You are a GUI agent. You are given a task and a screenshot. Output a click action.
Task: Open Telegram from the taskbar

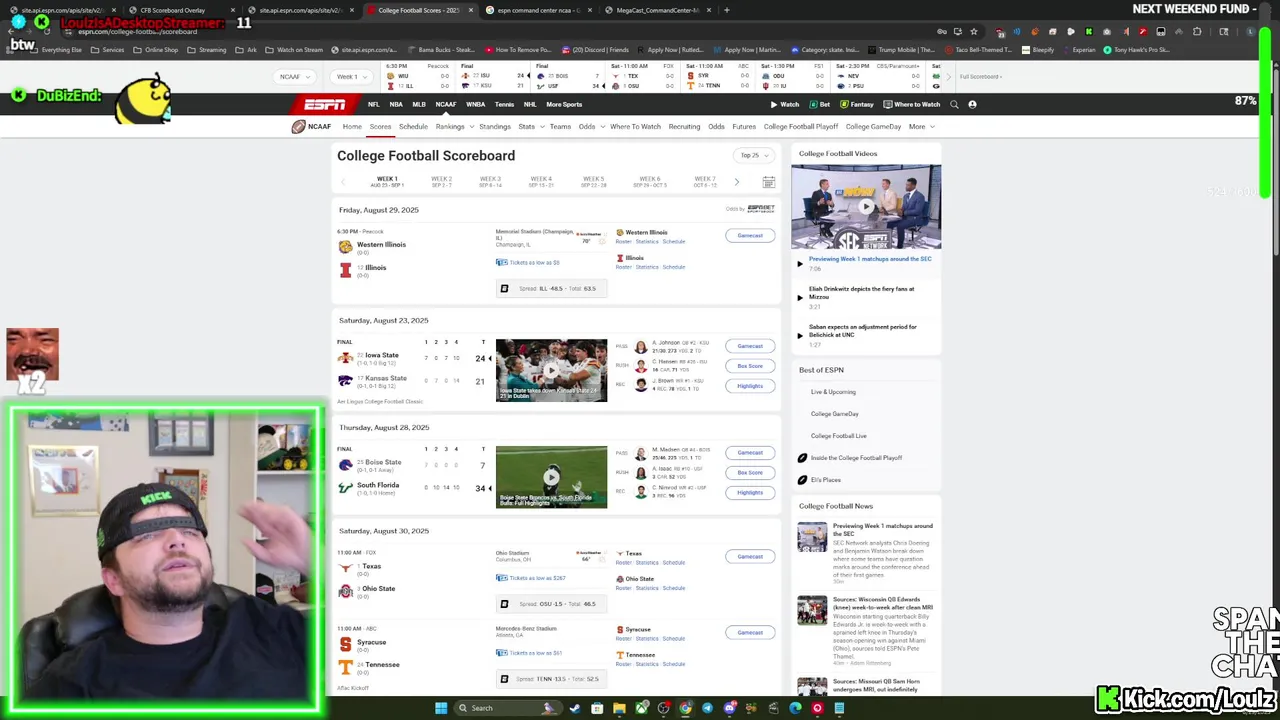tap(707, 708)
